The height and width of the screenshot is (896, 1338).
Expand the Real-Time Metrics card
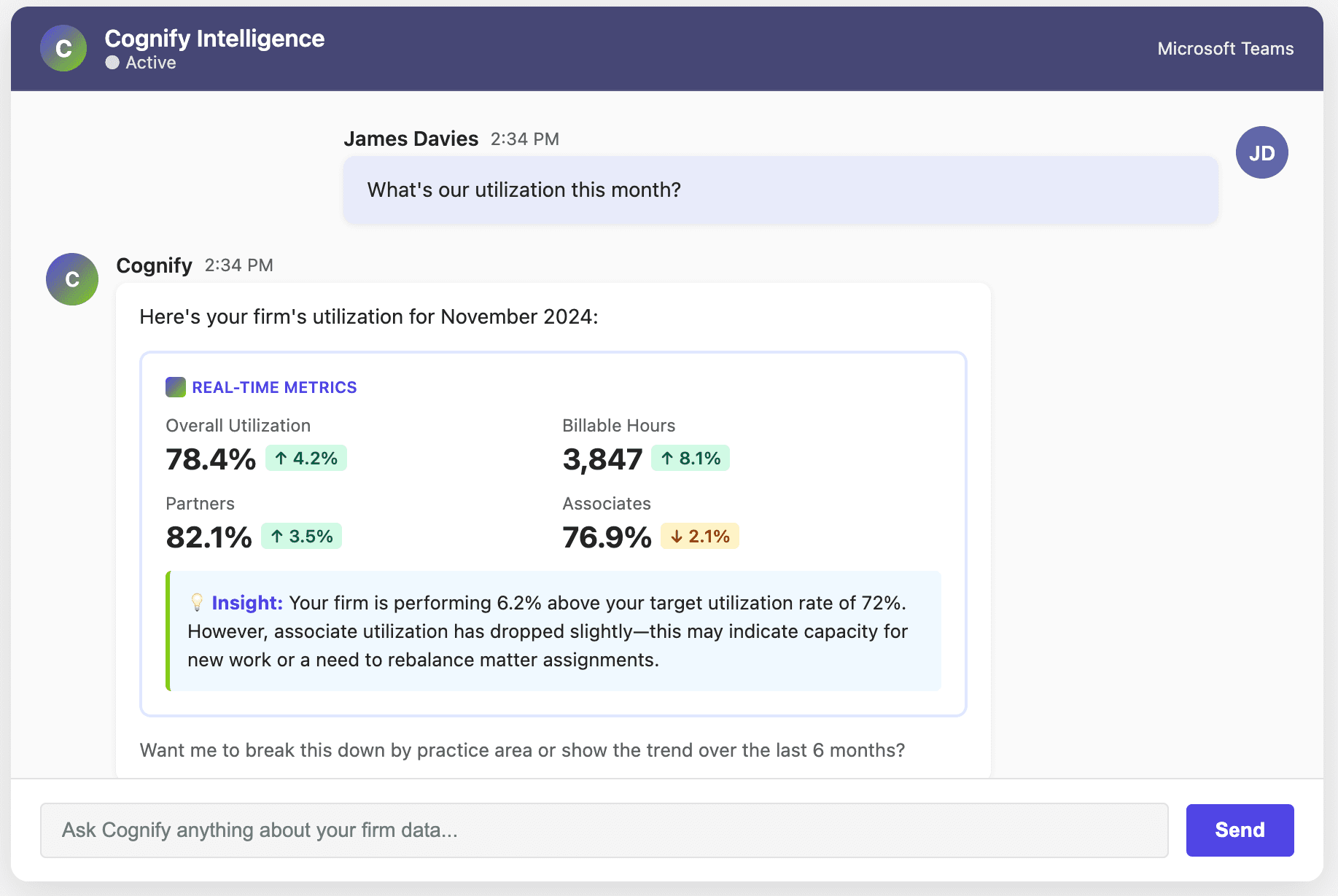click(553, 532)
